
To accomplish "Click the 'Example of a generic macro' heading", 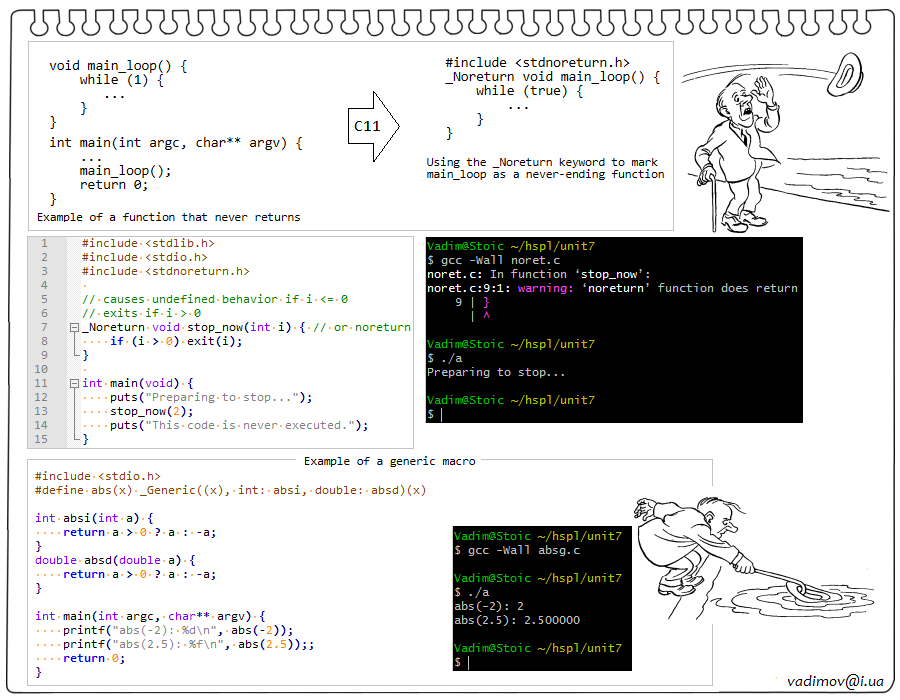I will (389, 461).
